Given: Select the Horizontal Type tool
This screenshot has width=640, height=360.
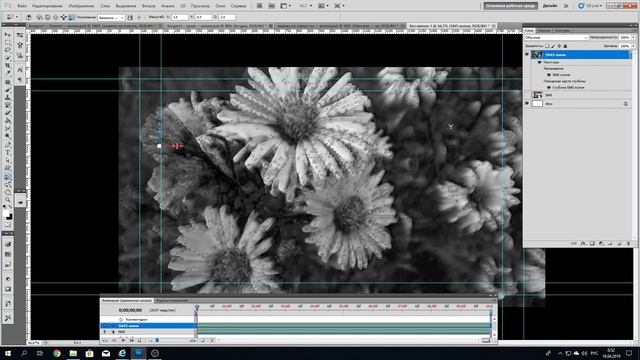Looking at the screenshot, I should [8, 152].
